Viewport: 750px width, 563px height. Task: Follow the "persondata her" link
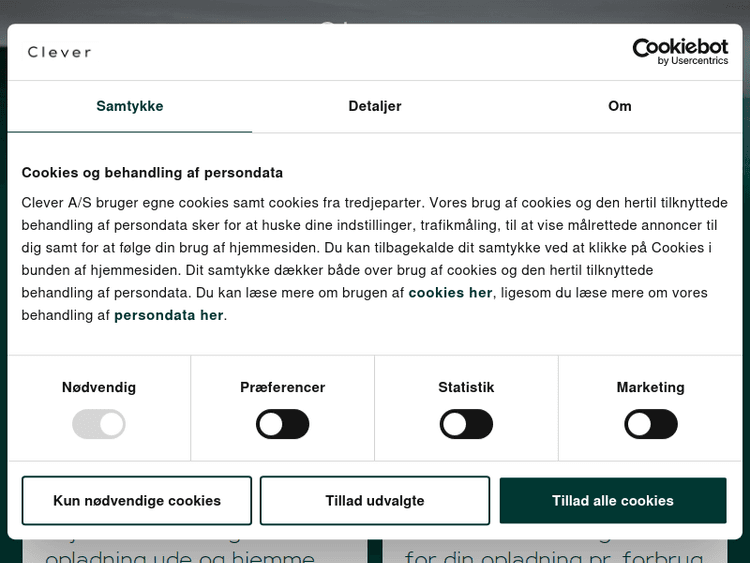[169, 315]
